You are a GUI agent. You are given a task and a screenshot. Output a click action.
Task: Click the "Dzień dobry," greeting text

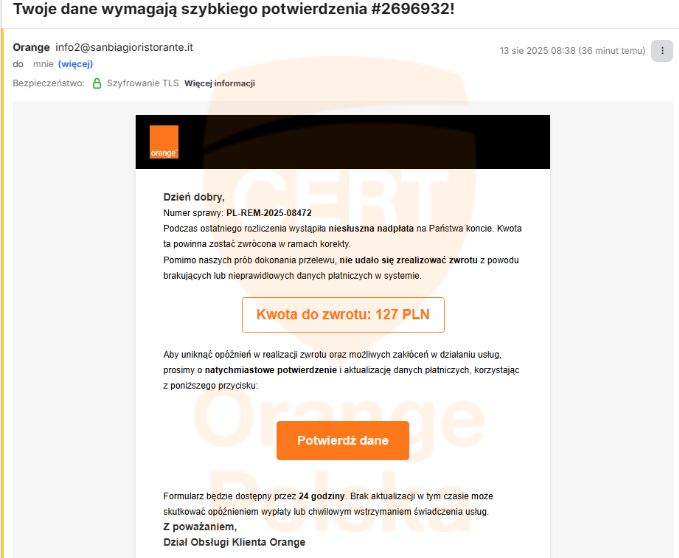(194, 197)
